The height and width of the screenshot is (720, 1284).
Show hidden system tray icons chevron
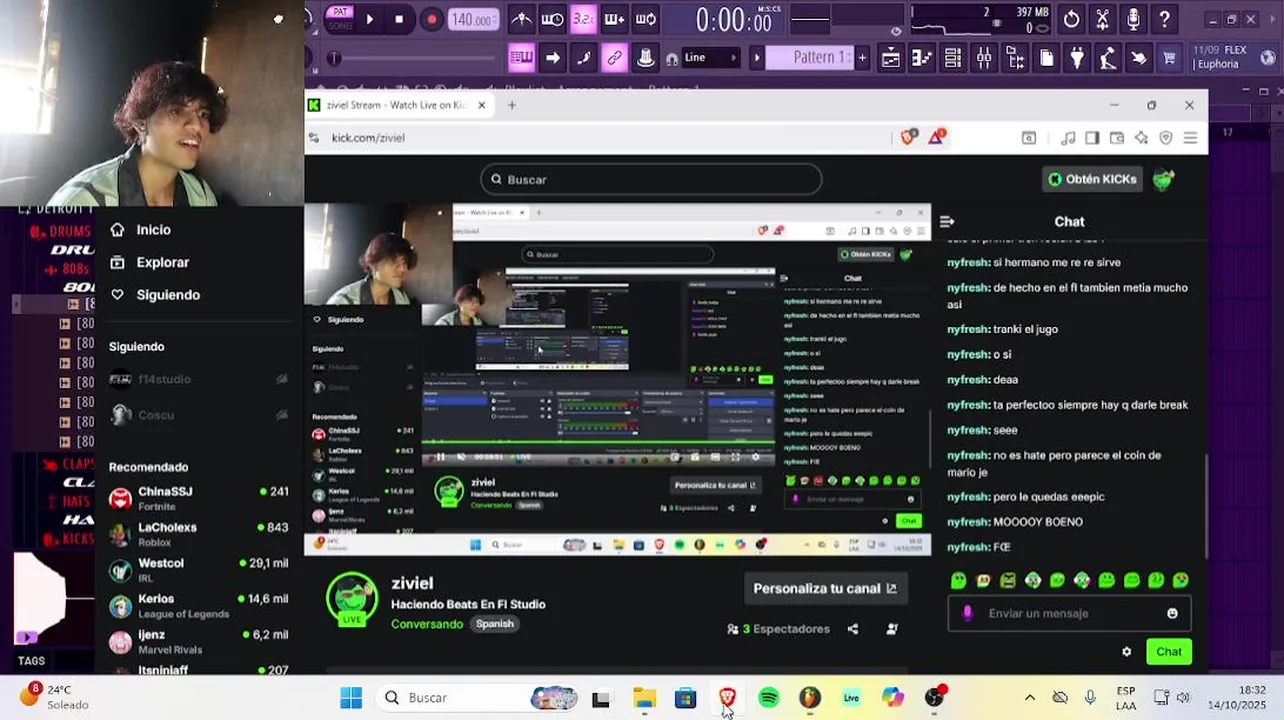[1030, 698]
